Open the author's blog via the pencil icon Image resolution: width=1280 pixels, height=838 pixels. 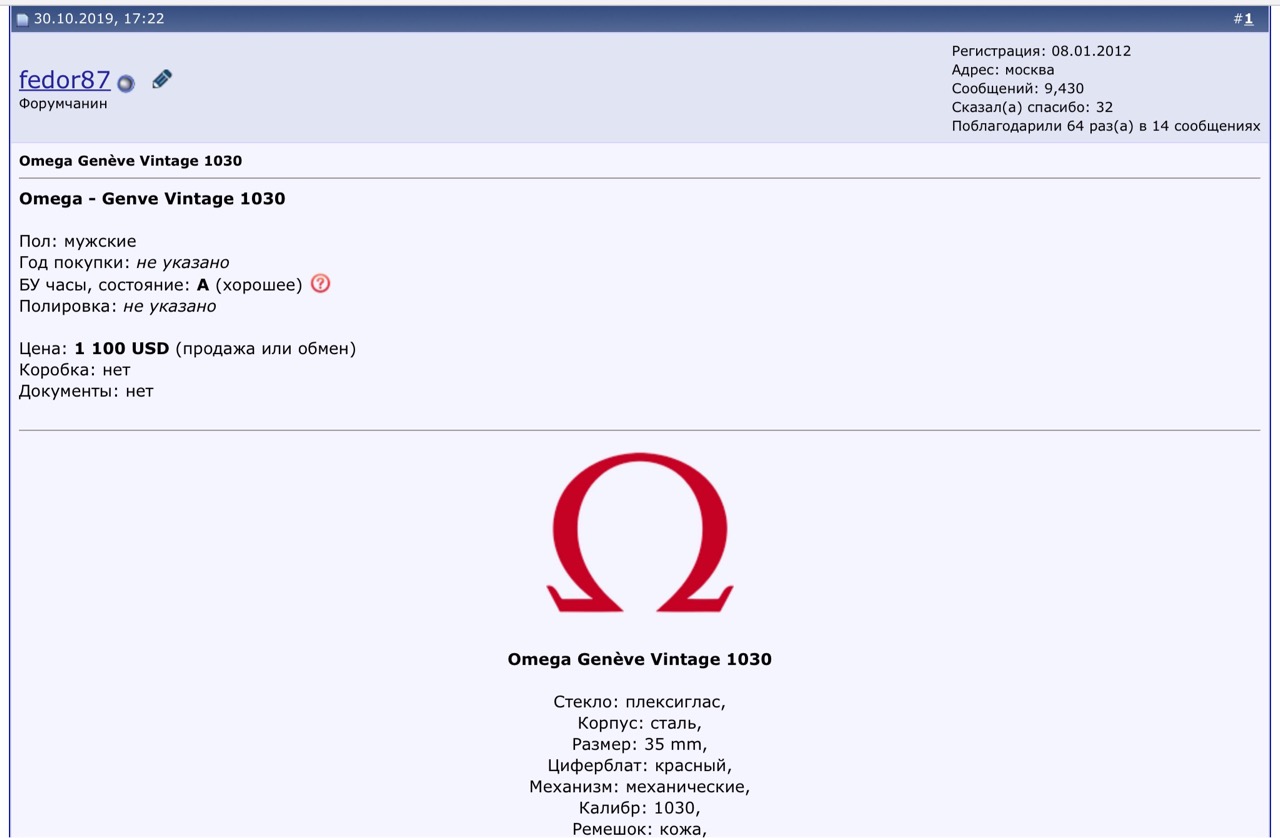(x=162, y=79)
